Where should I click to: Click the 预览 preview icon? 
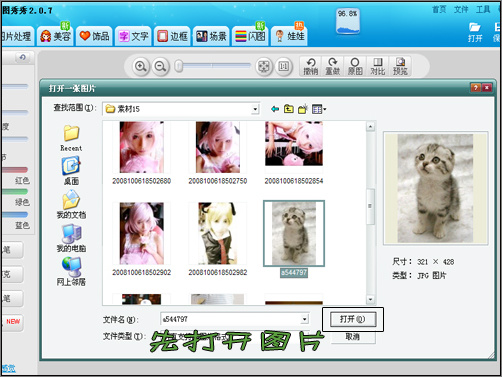tap(400, 66)
